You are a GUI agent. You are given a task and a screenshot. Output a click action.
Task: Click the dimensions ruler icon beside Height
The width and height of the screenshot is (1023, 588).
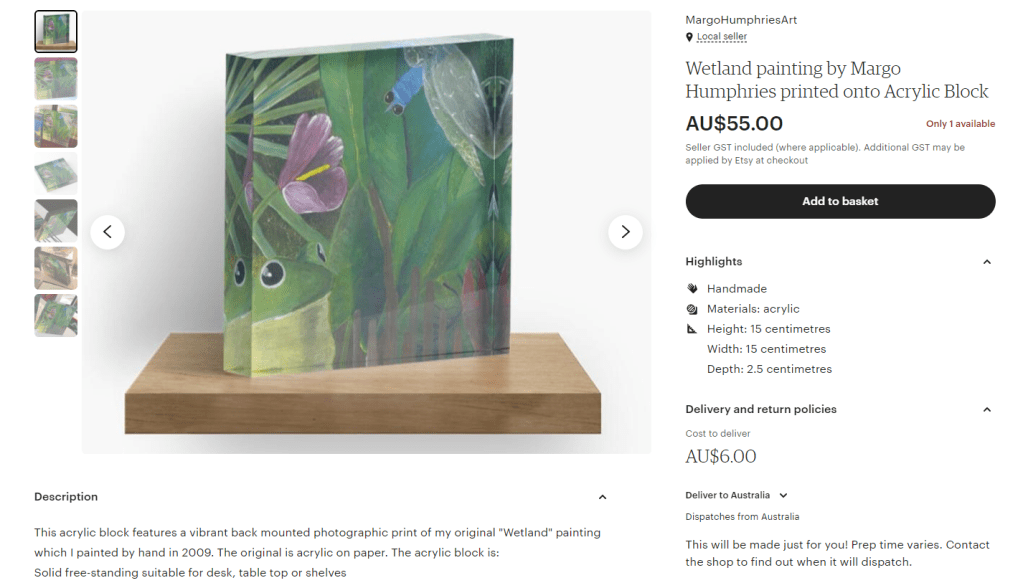[x=692, y=329]
